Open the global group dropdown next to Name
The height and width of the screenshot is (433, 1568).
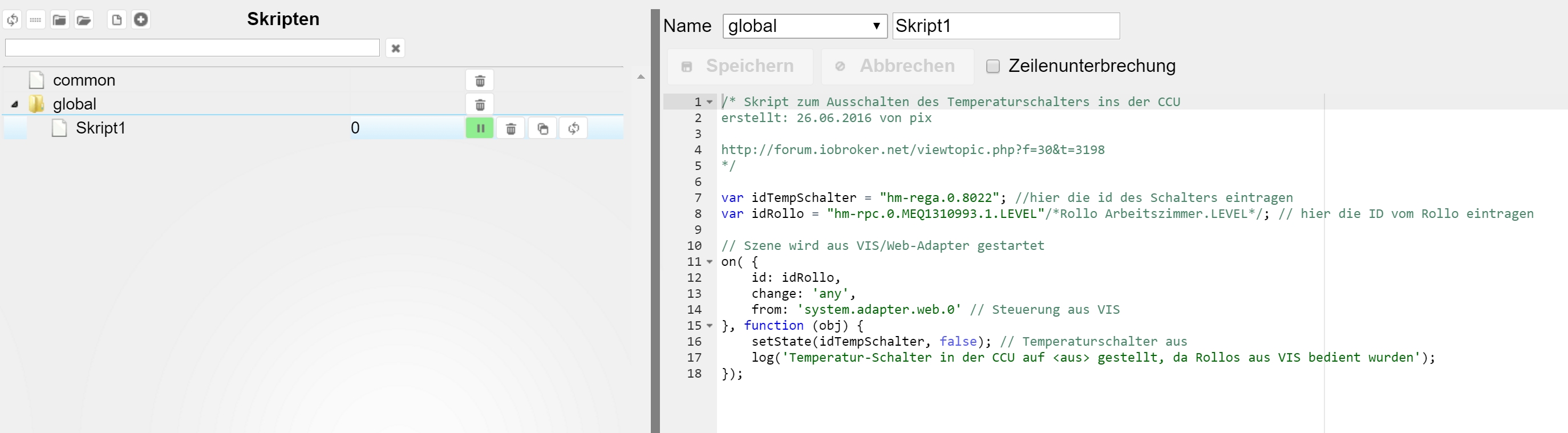click(x=805, y=26)
